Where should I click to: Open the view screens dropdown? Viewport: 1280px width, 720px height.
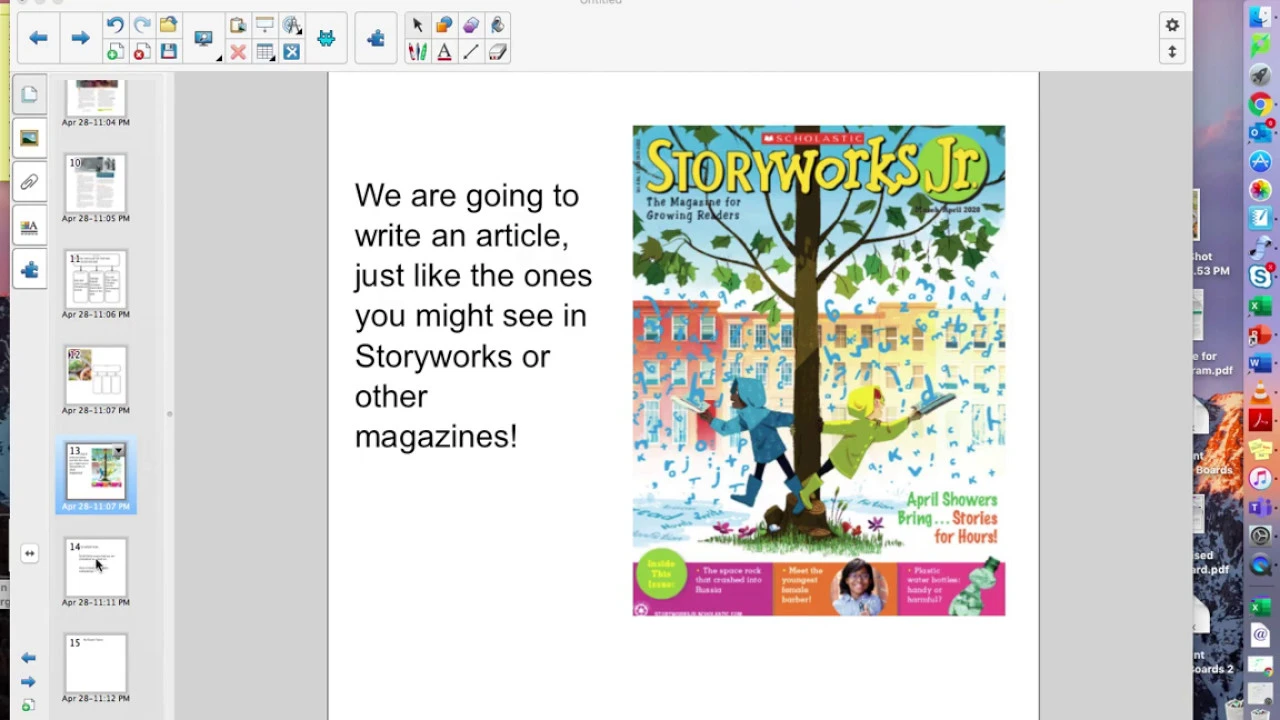pos(206,39)
